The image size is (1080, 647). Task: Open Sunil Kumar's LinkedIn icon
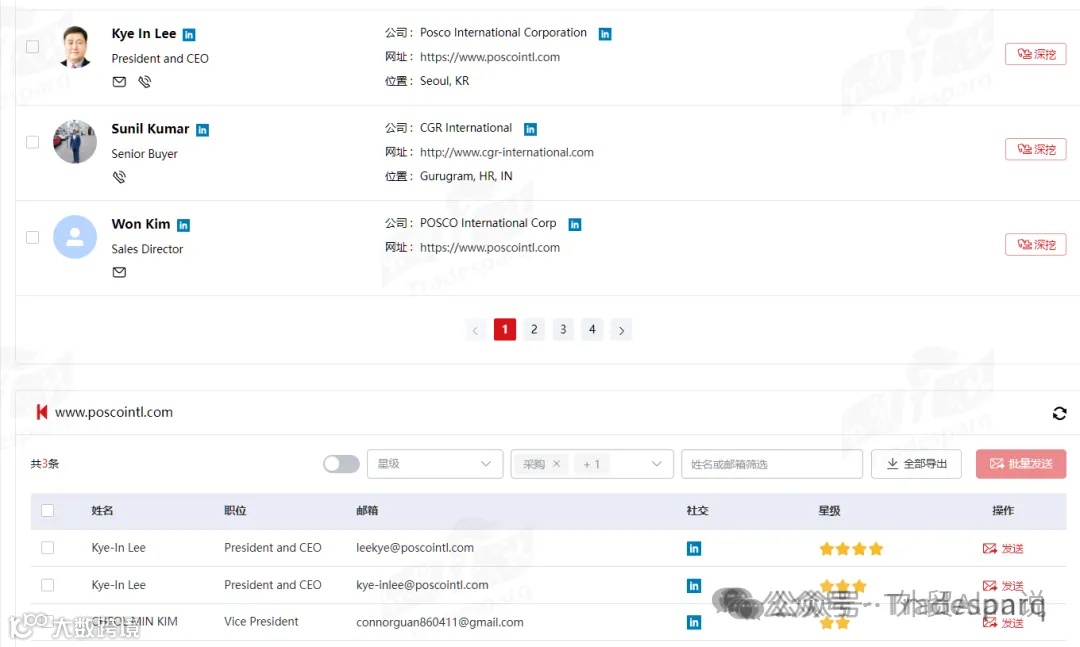(202, 130)
